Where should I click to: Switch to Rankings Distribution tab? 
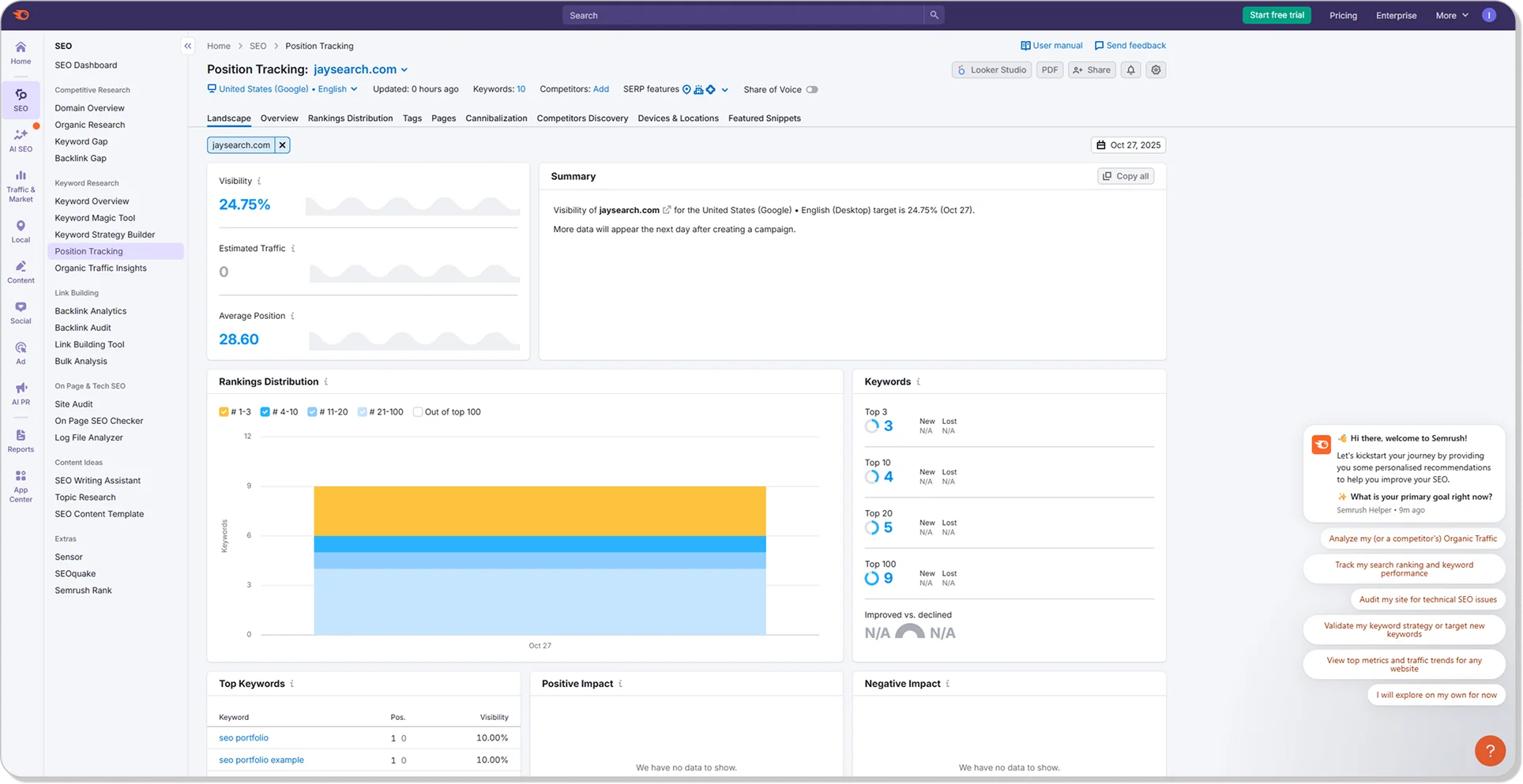[350, 118]
